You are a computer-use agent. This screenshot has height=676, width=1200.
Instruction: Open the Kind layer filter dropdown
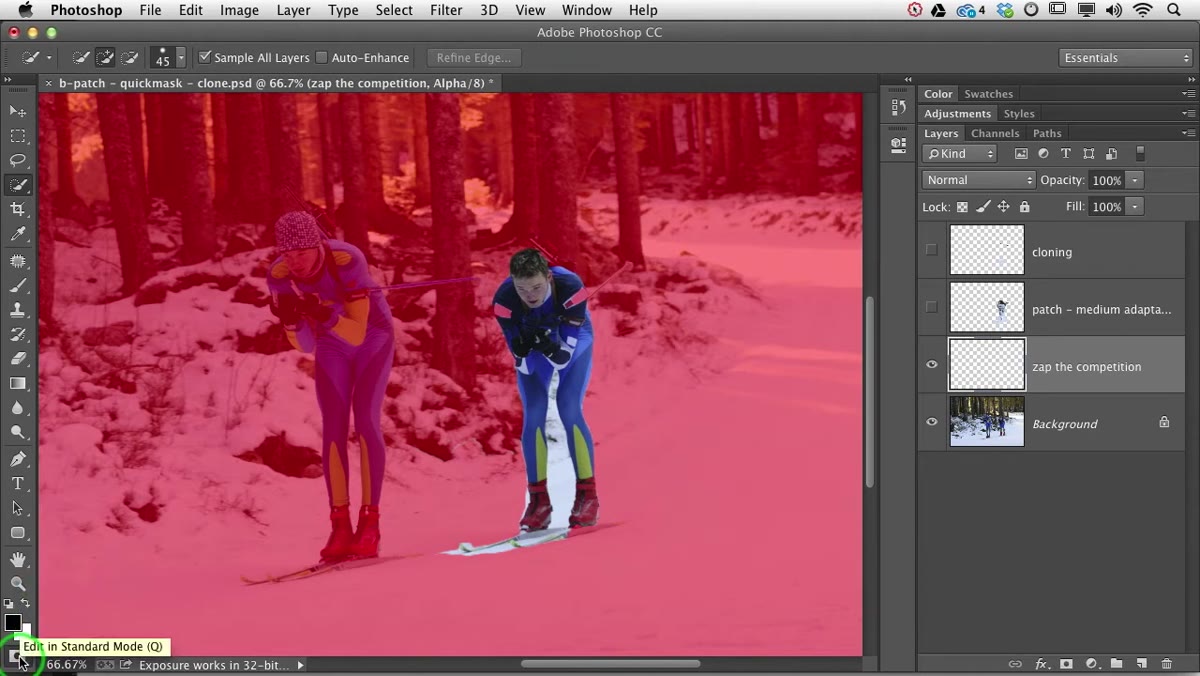click(960, 154)
